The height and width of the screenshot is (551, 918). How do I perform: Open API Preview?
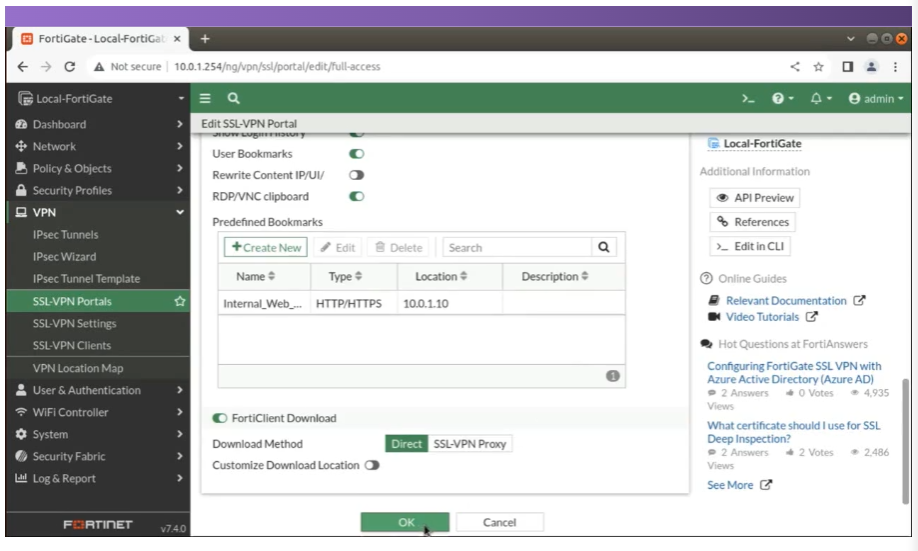coord(755,198)
